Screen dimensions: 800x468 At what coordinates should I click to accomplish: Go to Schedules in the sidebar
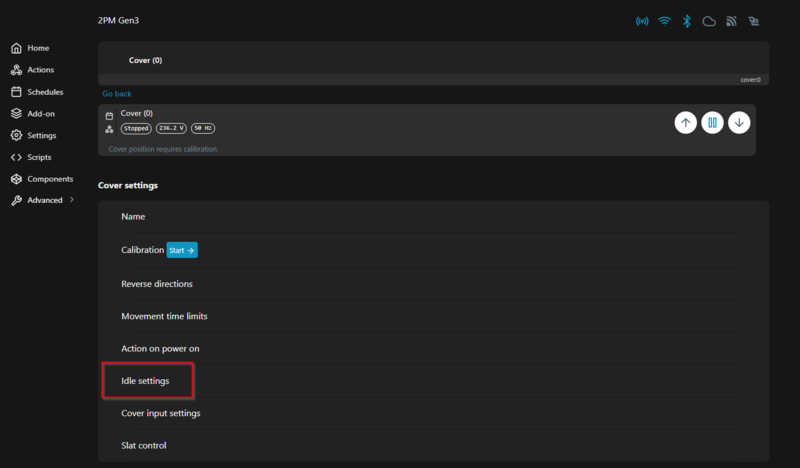click(45, 92)
